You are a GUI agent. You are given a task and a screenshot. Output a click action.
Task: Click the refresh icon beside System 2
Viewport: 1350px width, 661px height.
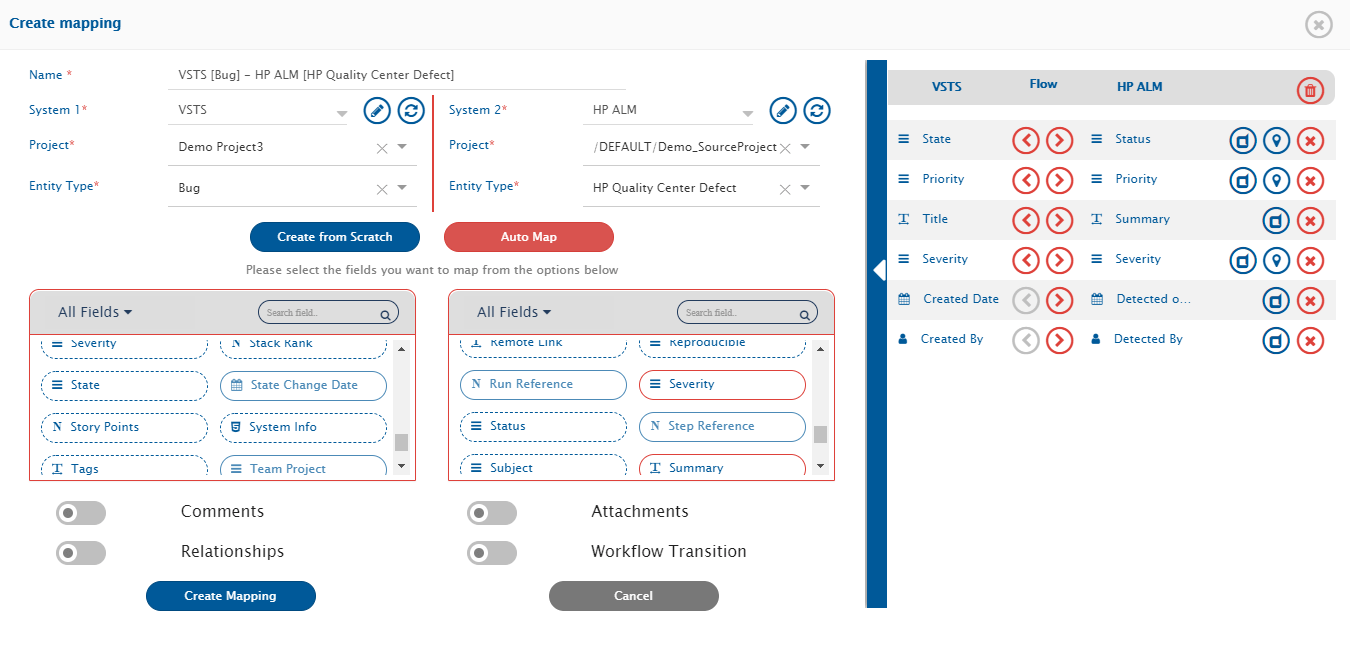click(817, 110)
